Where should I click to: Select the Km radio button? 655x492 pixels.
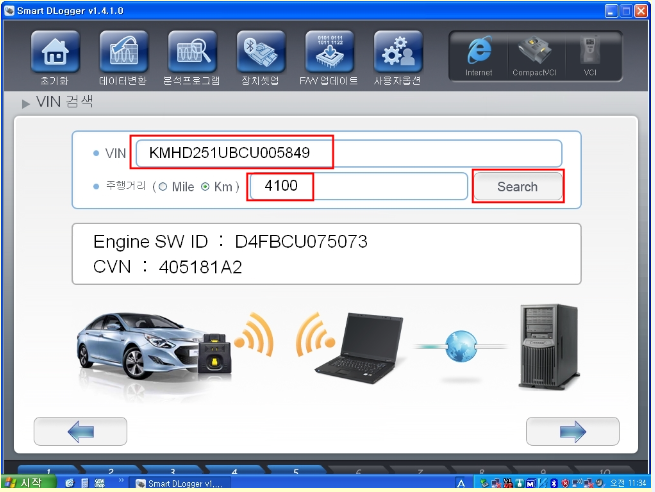tap(205, 187)
